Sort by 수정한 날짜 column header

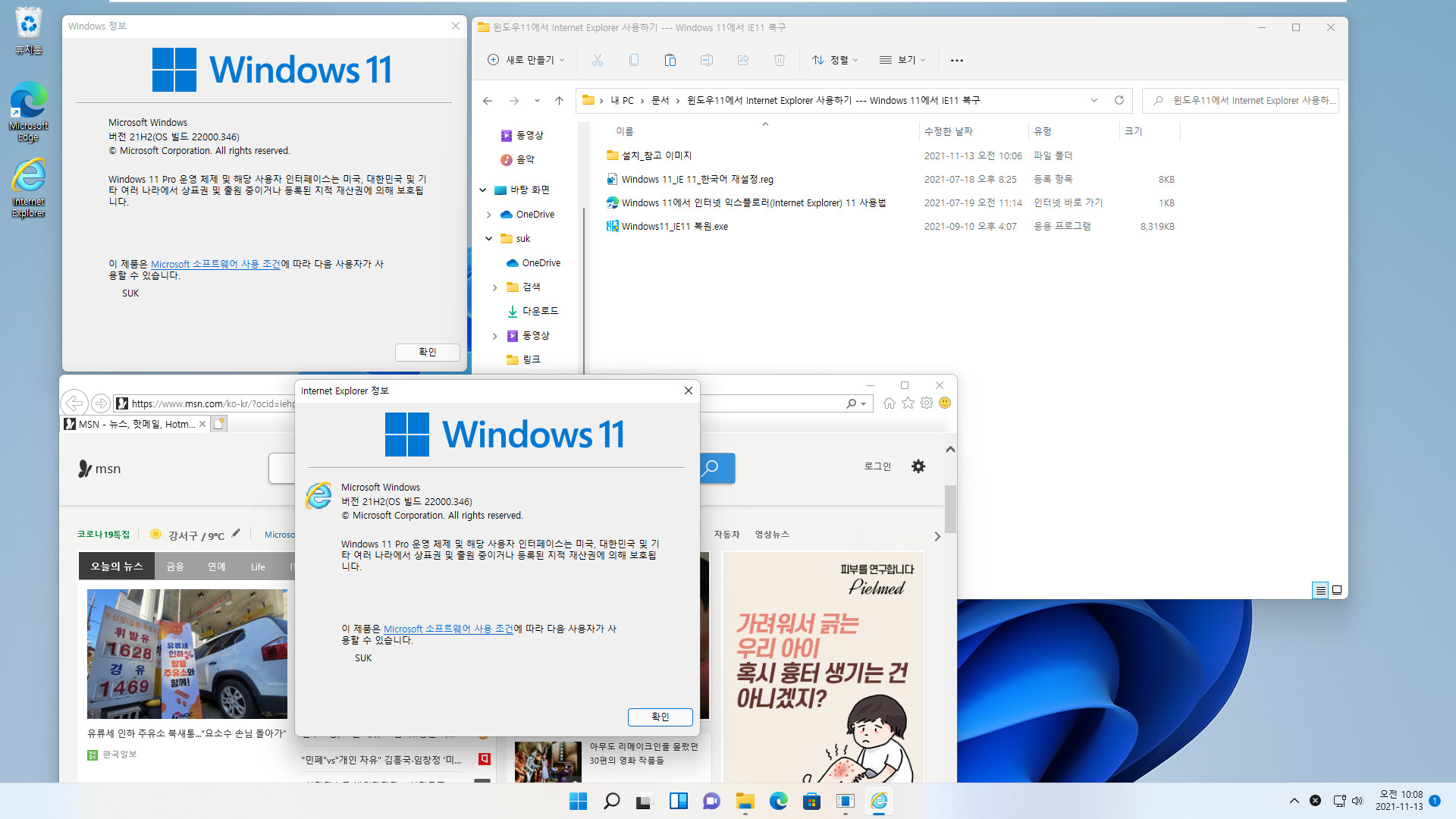coord(973,131)
